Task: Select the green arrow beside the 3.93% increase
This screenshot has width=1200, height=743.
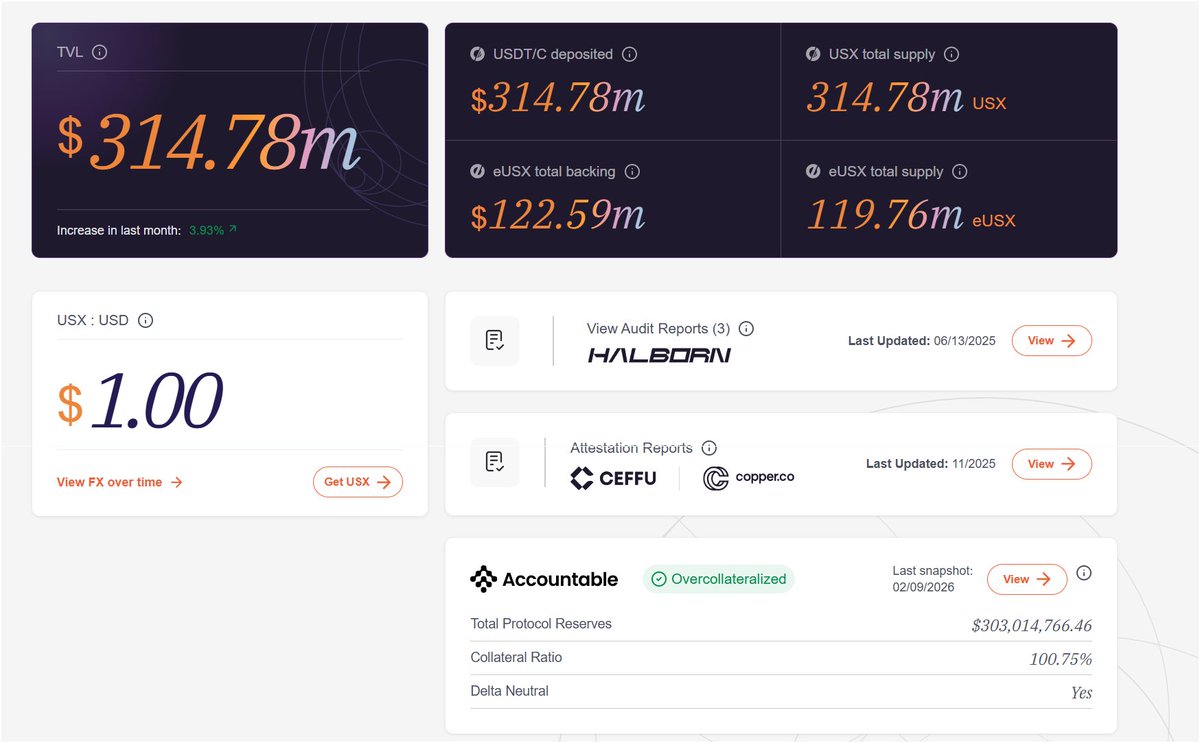Action: [233, 229]
